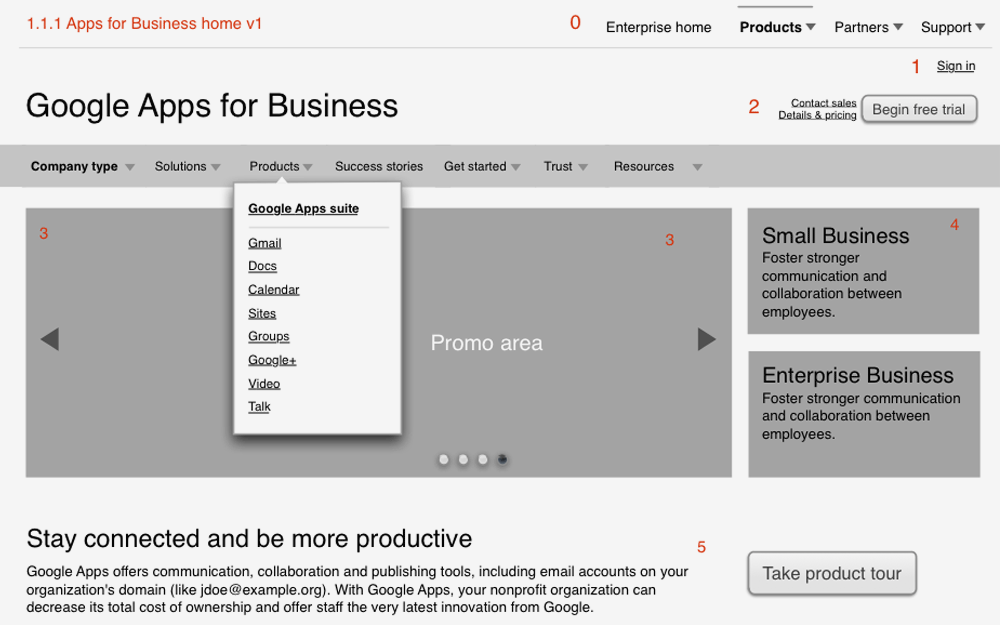Select Docs in the Products menu
The height and width of the screenshot is (625, 1000).
pos(262,266)
